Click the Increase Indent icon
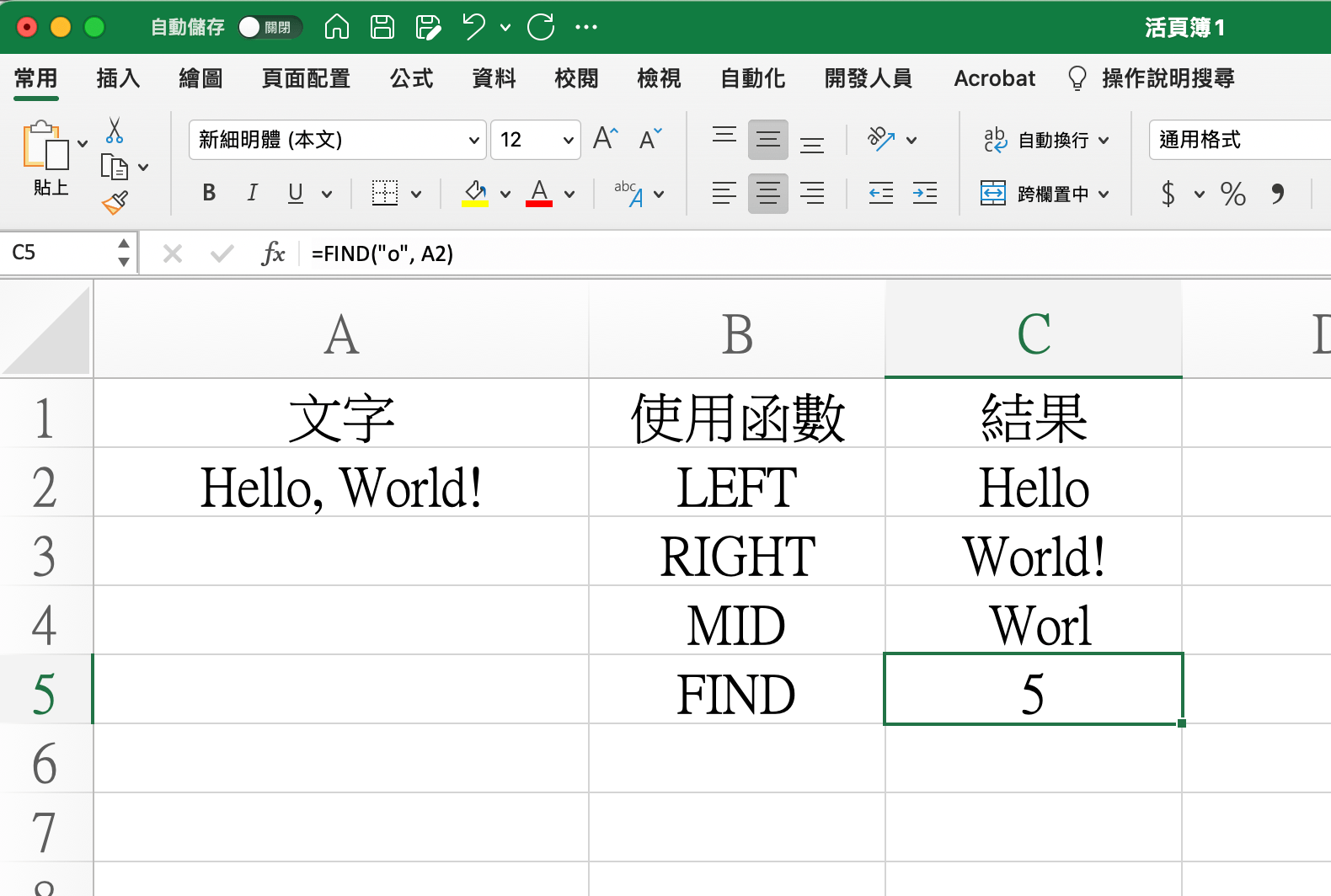This screenshot has height=896, width=1331. [924, 194]
